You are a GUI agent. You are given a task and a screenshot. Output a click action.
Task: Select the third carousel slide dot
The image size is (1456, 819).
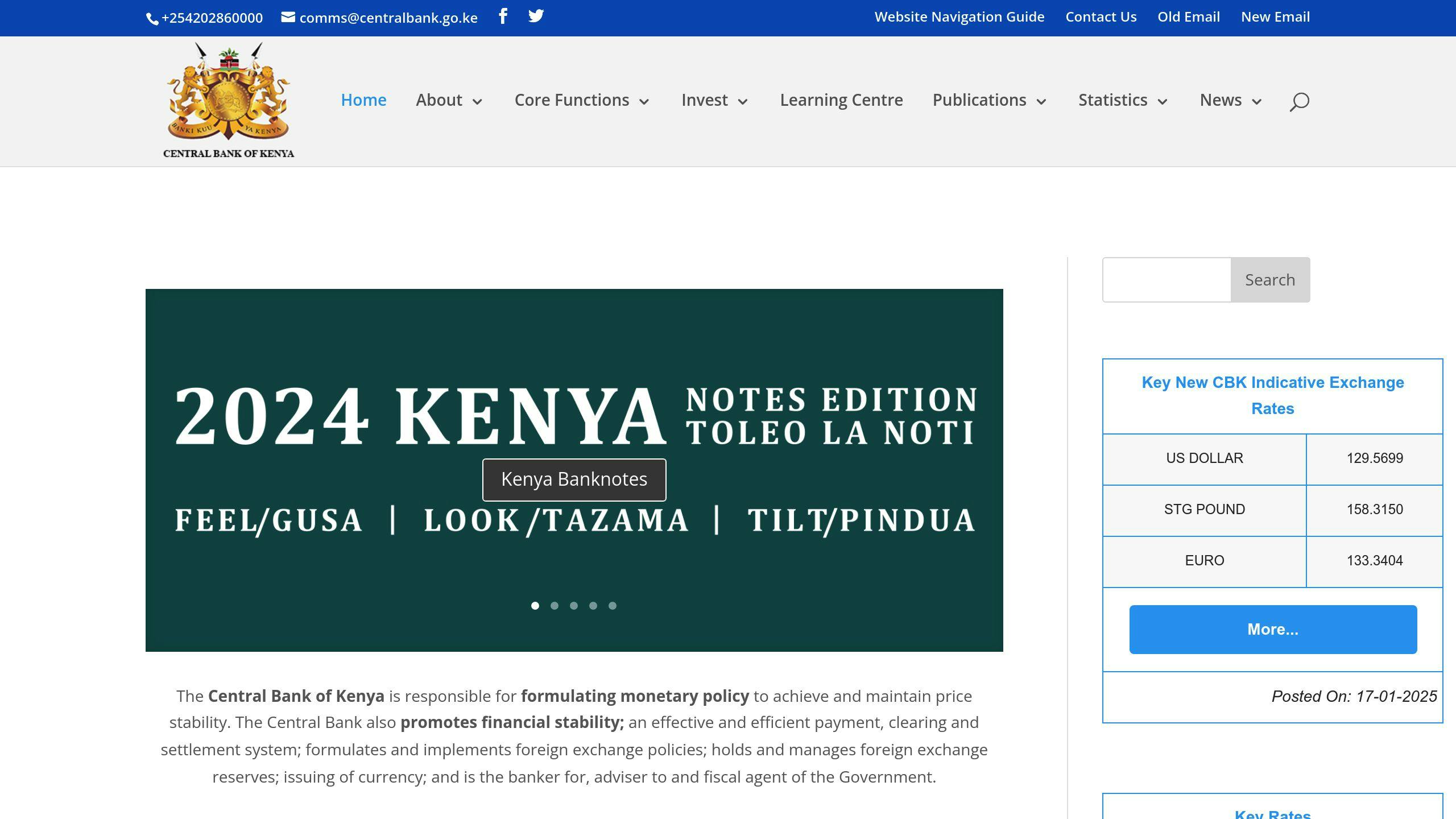tap(574, 606)
